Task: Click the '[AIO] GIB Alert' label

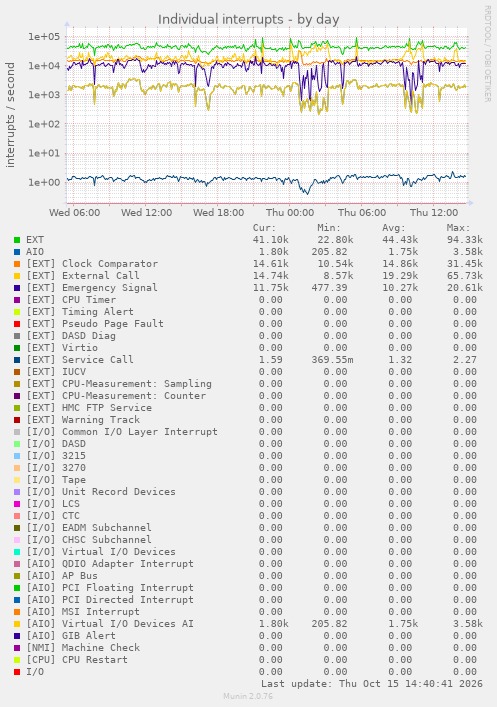Action: (71, 636)
